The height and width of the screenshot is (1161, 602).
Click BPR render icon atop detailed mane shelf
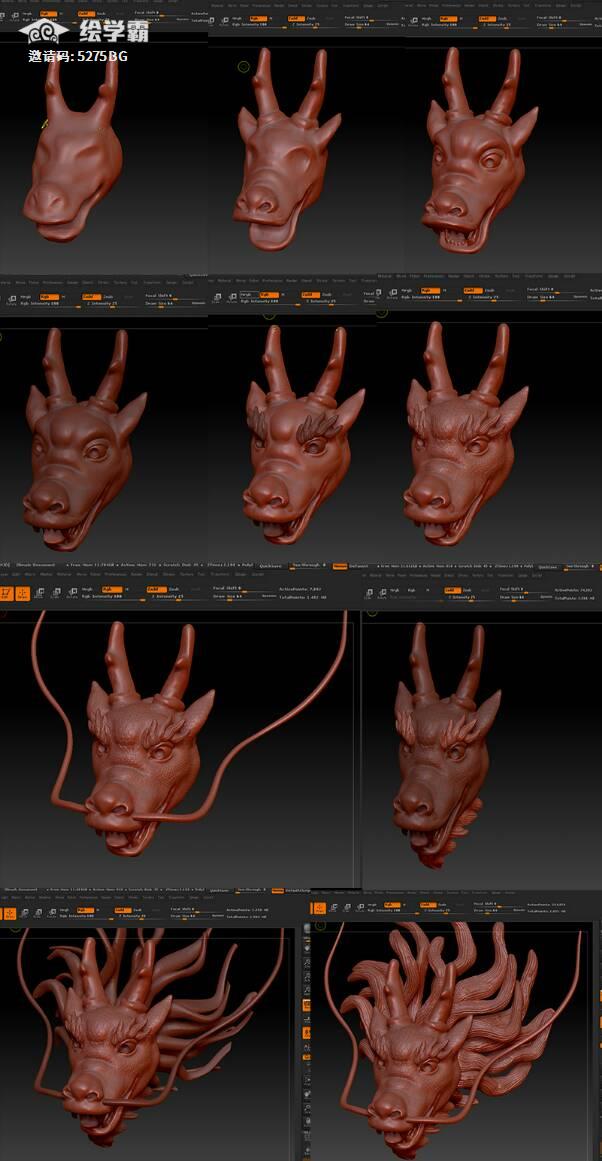point(307,929)
